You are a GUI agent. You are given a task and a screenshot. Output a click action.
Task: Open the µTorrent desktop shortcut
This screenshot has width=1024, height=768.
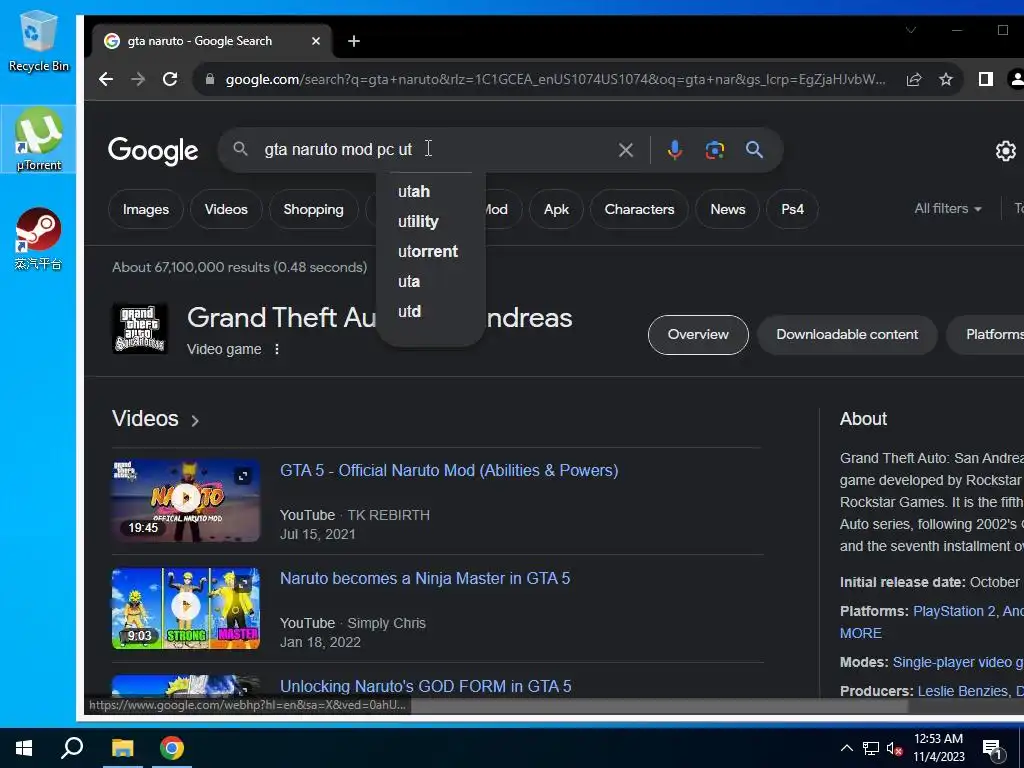coord(39,140)
